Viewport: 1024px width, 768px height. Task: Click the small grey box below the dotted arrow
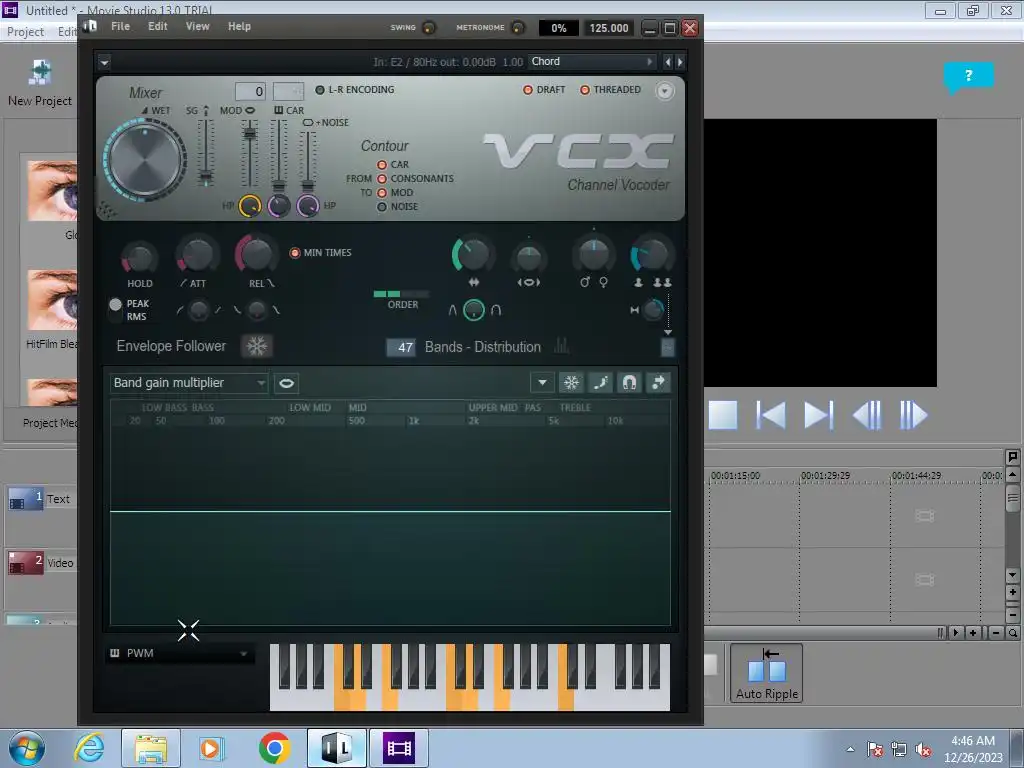pyautogui.click(x=667, y=348)
